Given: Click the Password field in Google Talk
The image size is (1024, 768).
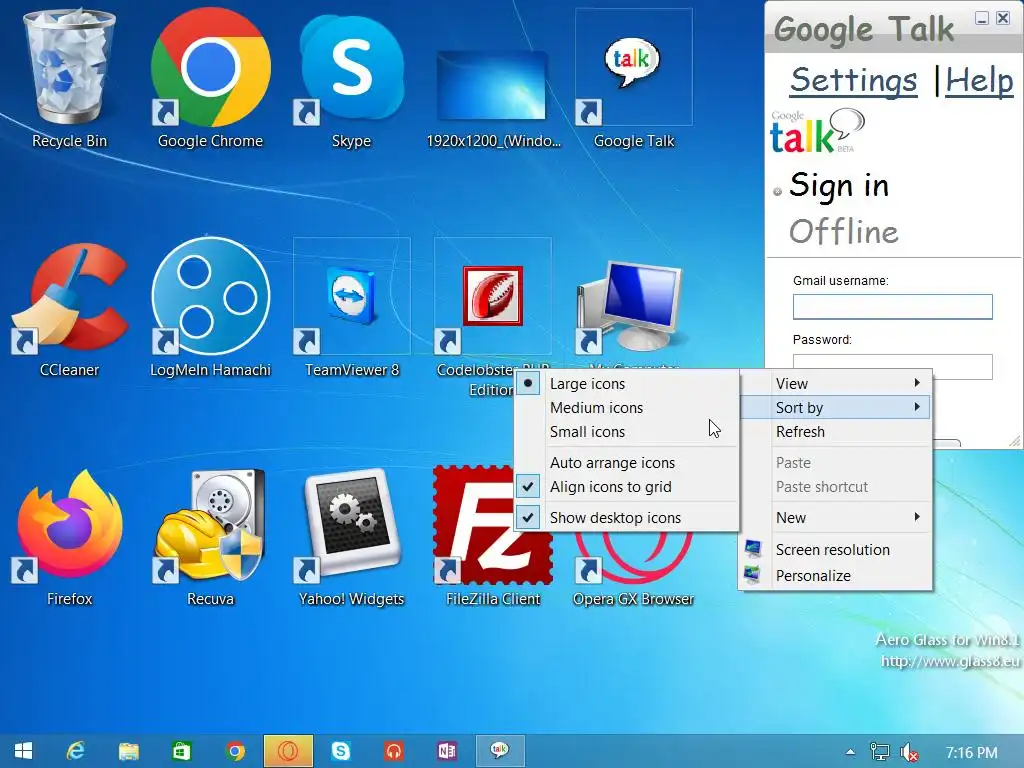Looking at the screenshot, I should pos(892,366).
